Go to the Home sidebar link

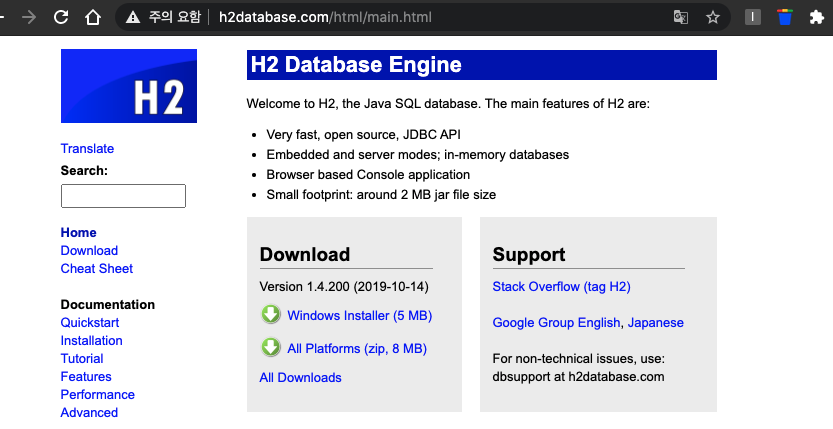point(79,233)
